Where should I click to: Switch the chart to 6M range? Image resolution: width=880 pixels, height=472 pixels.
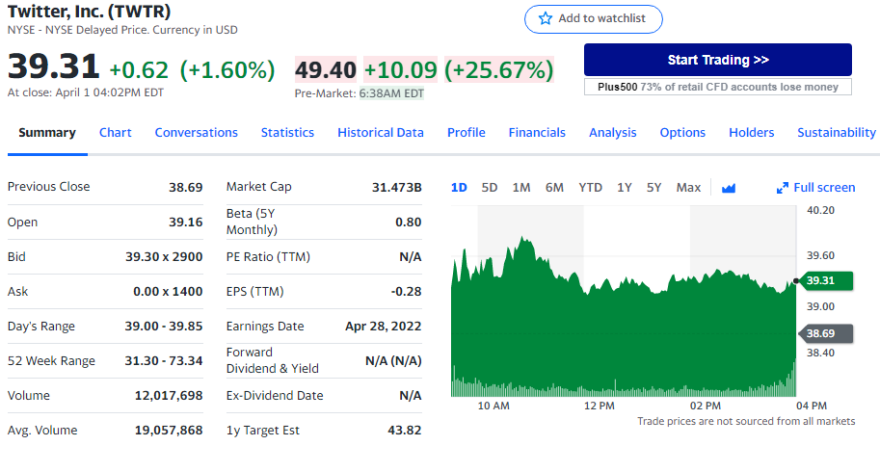tap(554, 188)
